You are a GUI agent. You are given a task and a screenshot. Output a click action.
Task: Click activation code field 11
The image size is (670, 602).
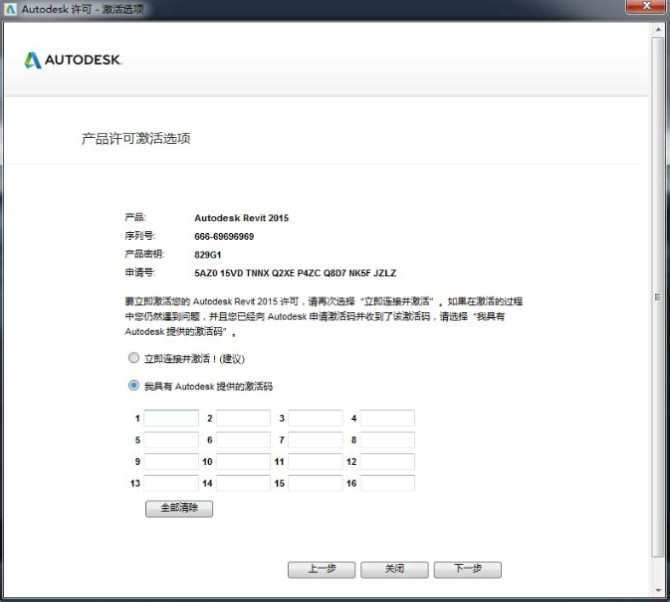point(315,461)
